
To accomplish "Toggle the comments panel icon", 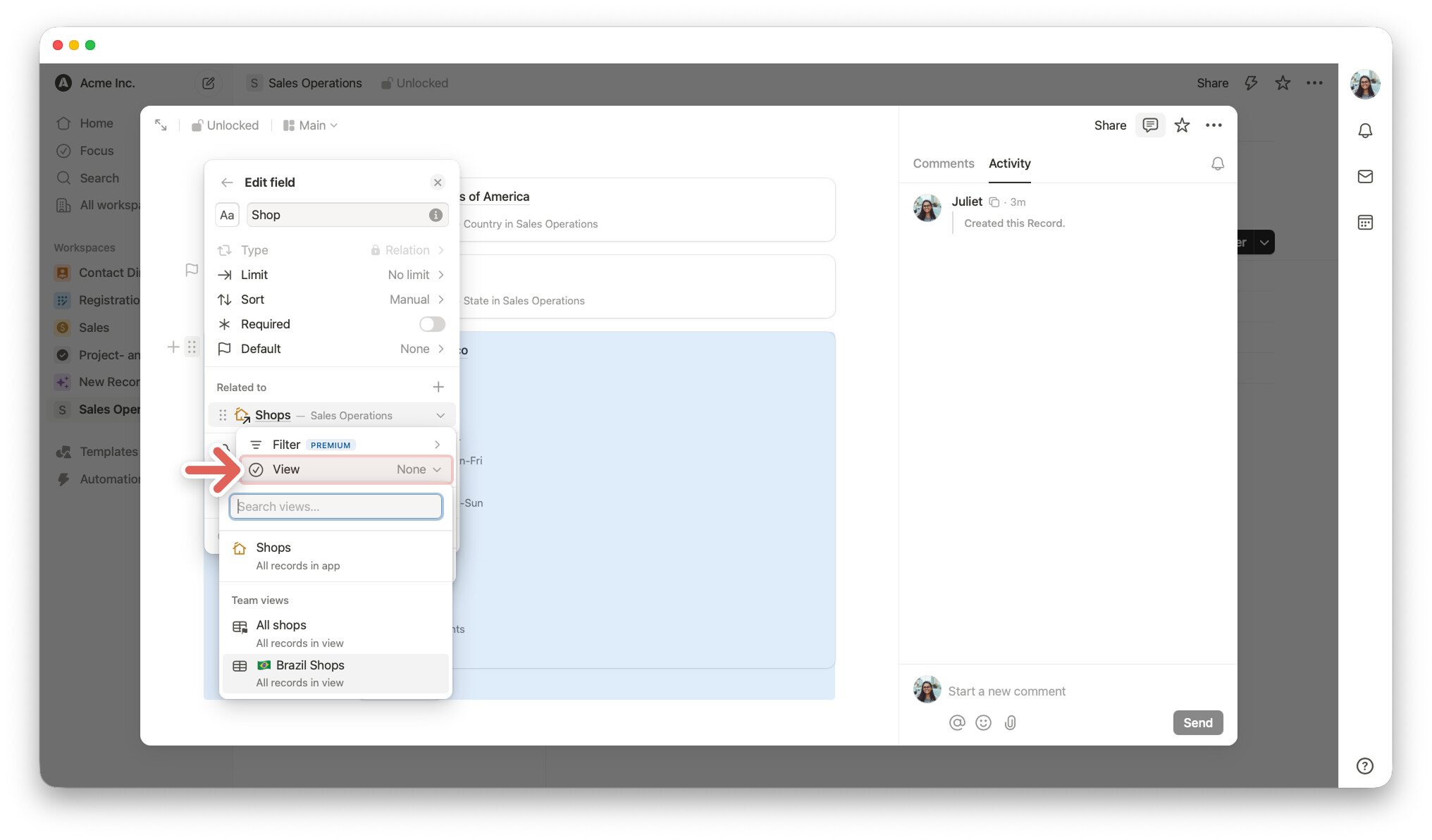I will pos(1149,125).
